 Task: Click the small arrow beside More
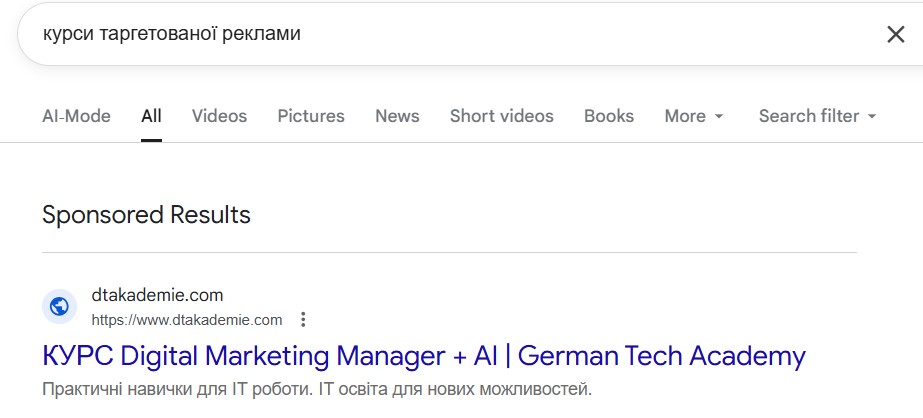click(x=719, y=117)
